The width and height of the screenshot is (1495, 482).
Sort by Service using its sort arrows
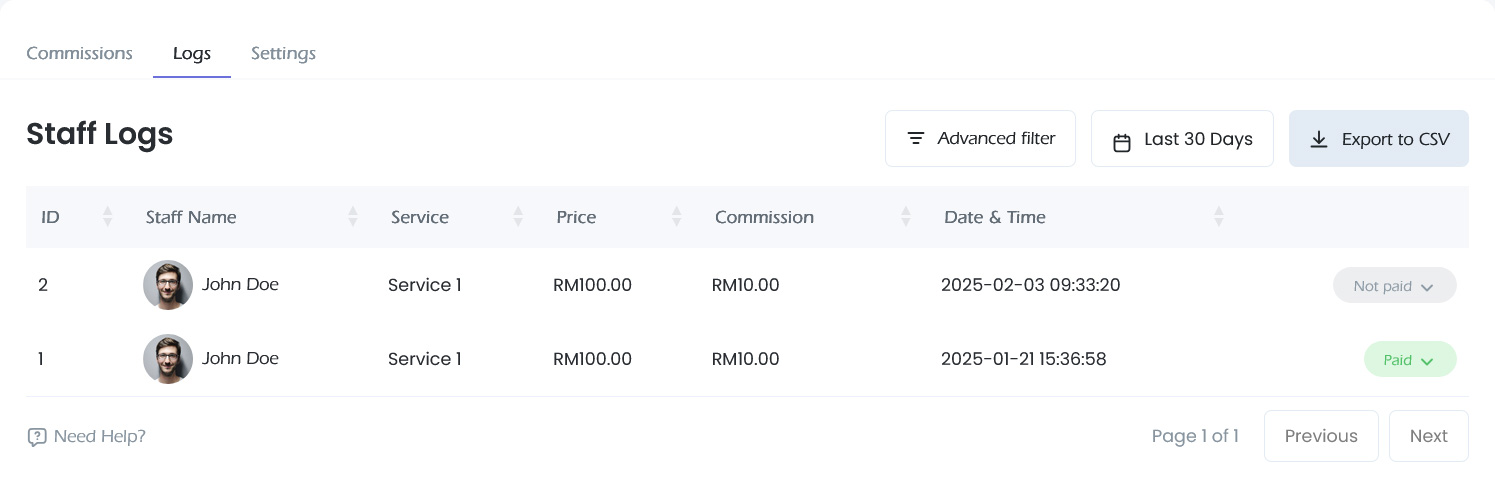coord(518,216)
